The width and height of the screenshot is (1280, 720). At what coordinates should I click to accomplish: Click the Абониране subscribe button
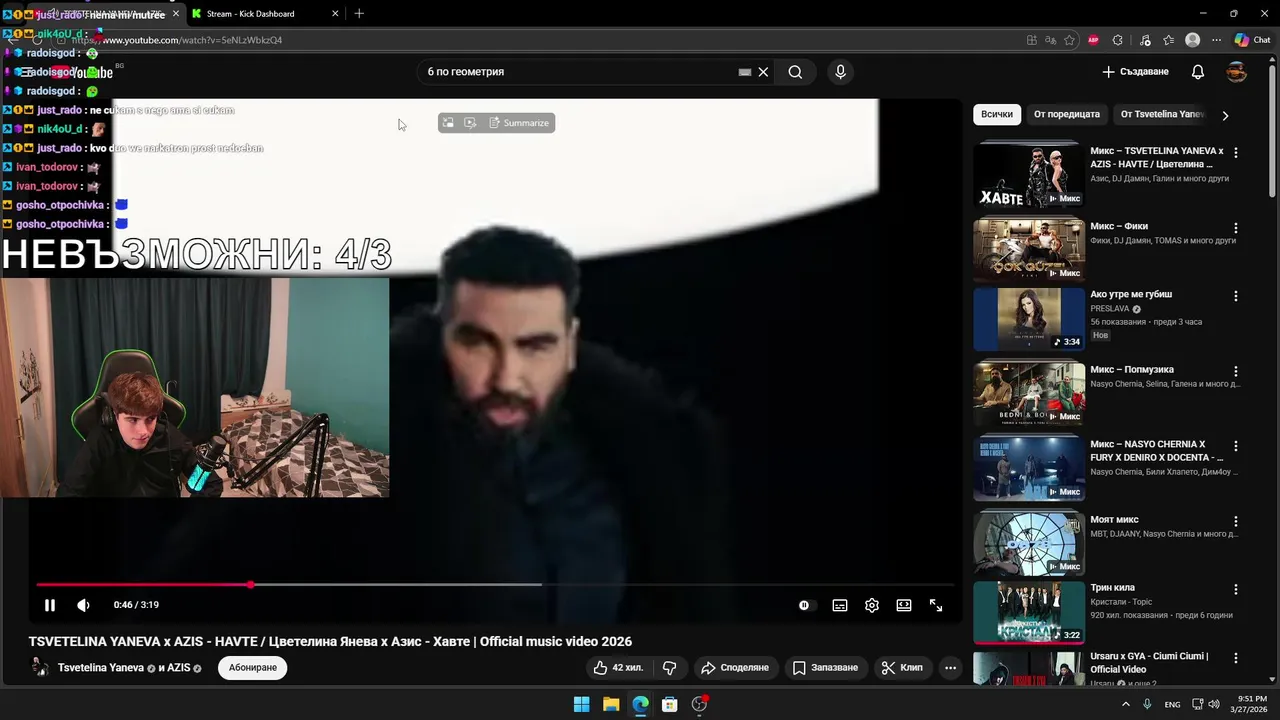tap(253, 667)
